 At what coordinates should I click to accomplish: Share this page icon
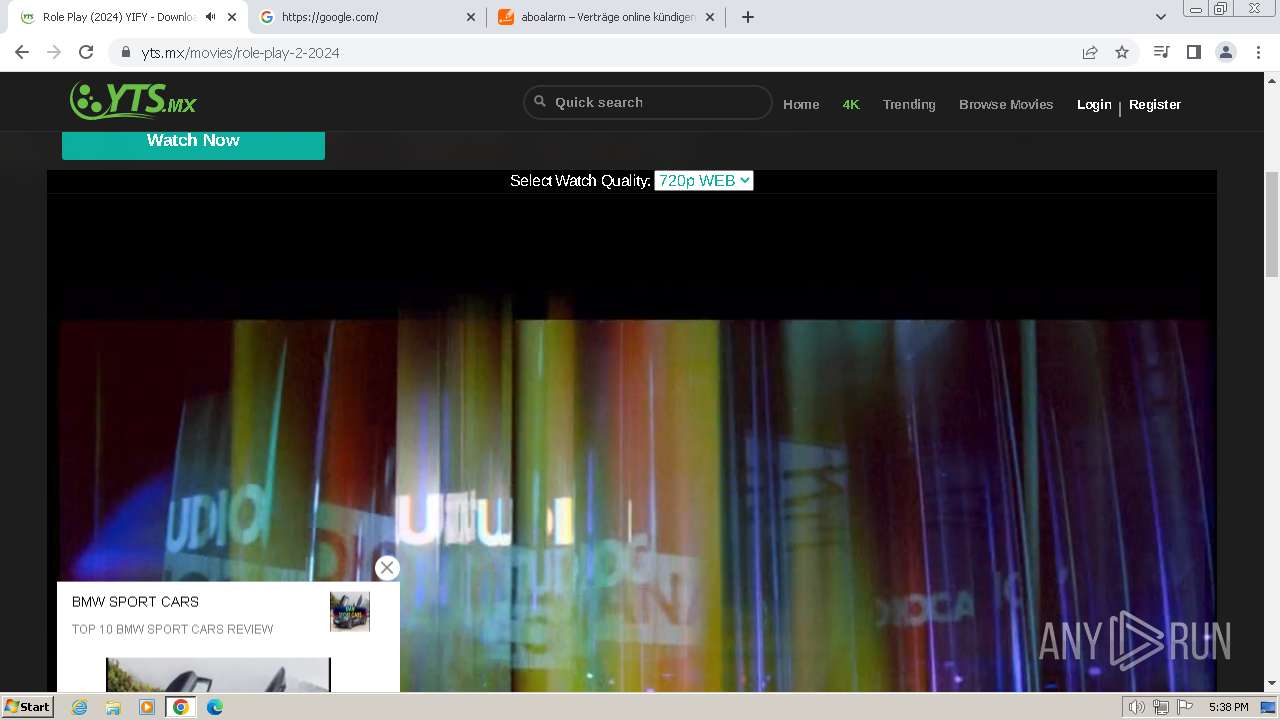coord(1090,52)
